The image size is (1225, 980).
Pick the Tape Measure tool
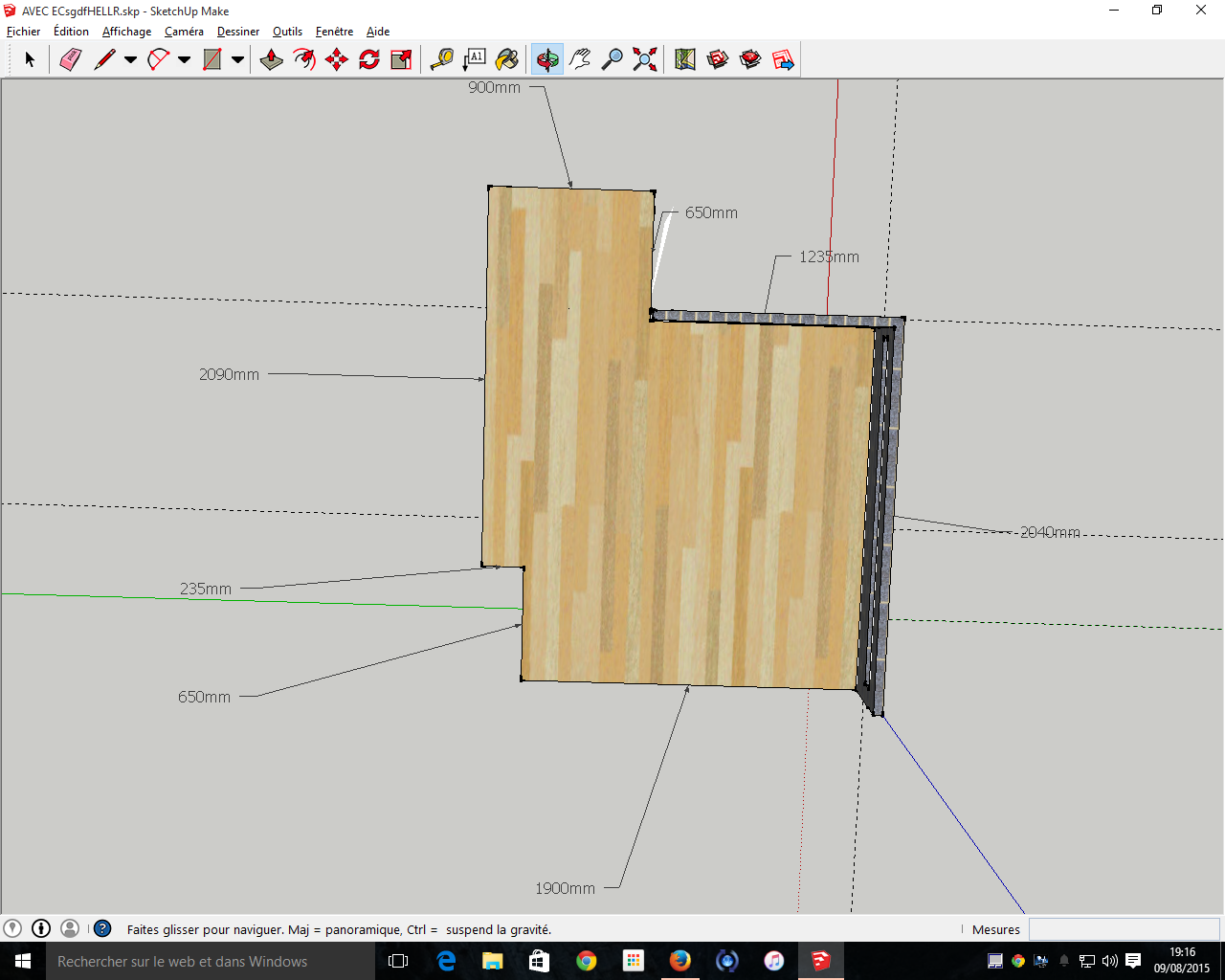coord(441,59)
